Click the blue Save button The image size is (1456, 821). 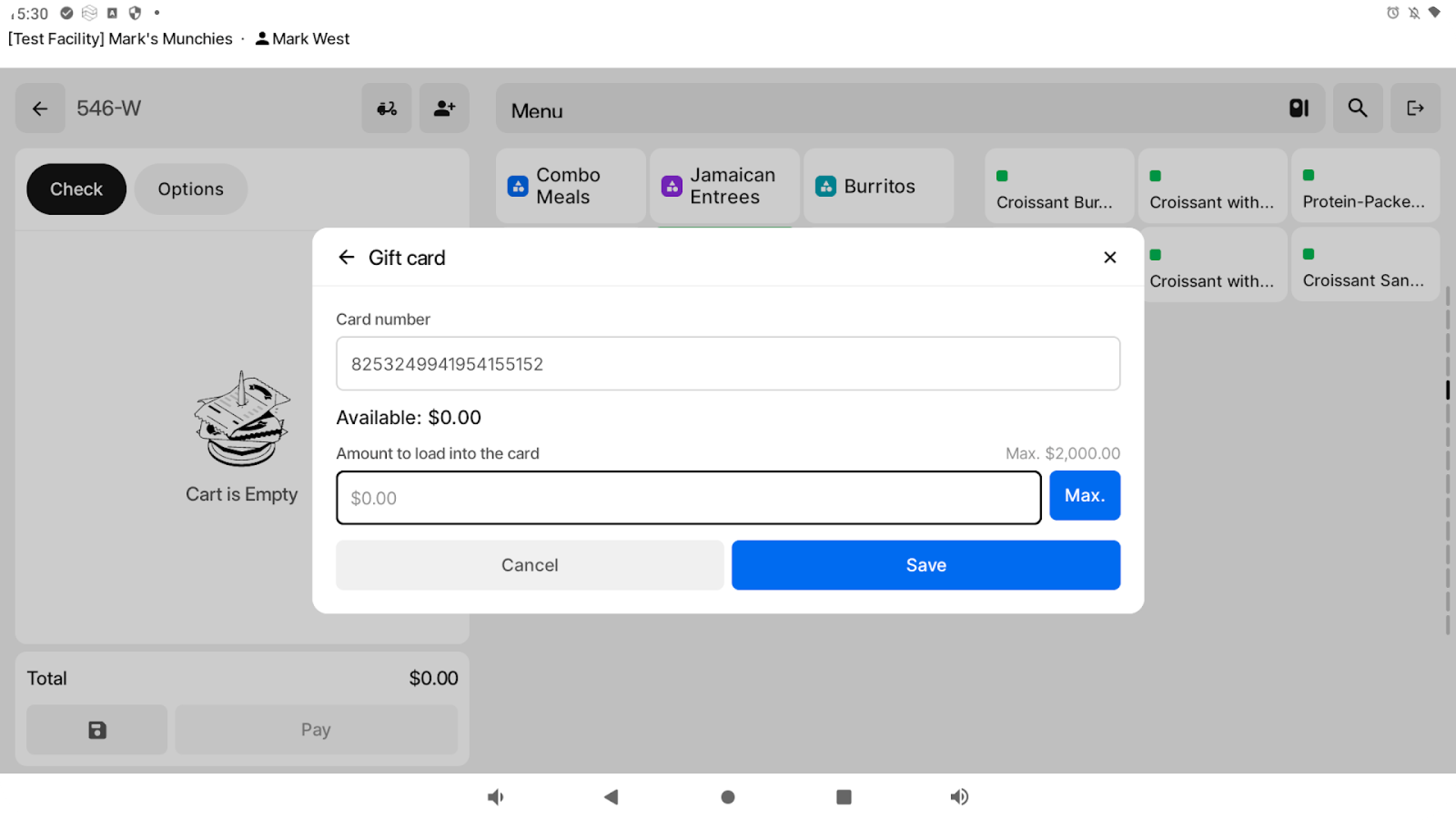(925, 565)
